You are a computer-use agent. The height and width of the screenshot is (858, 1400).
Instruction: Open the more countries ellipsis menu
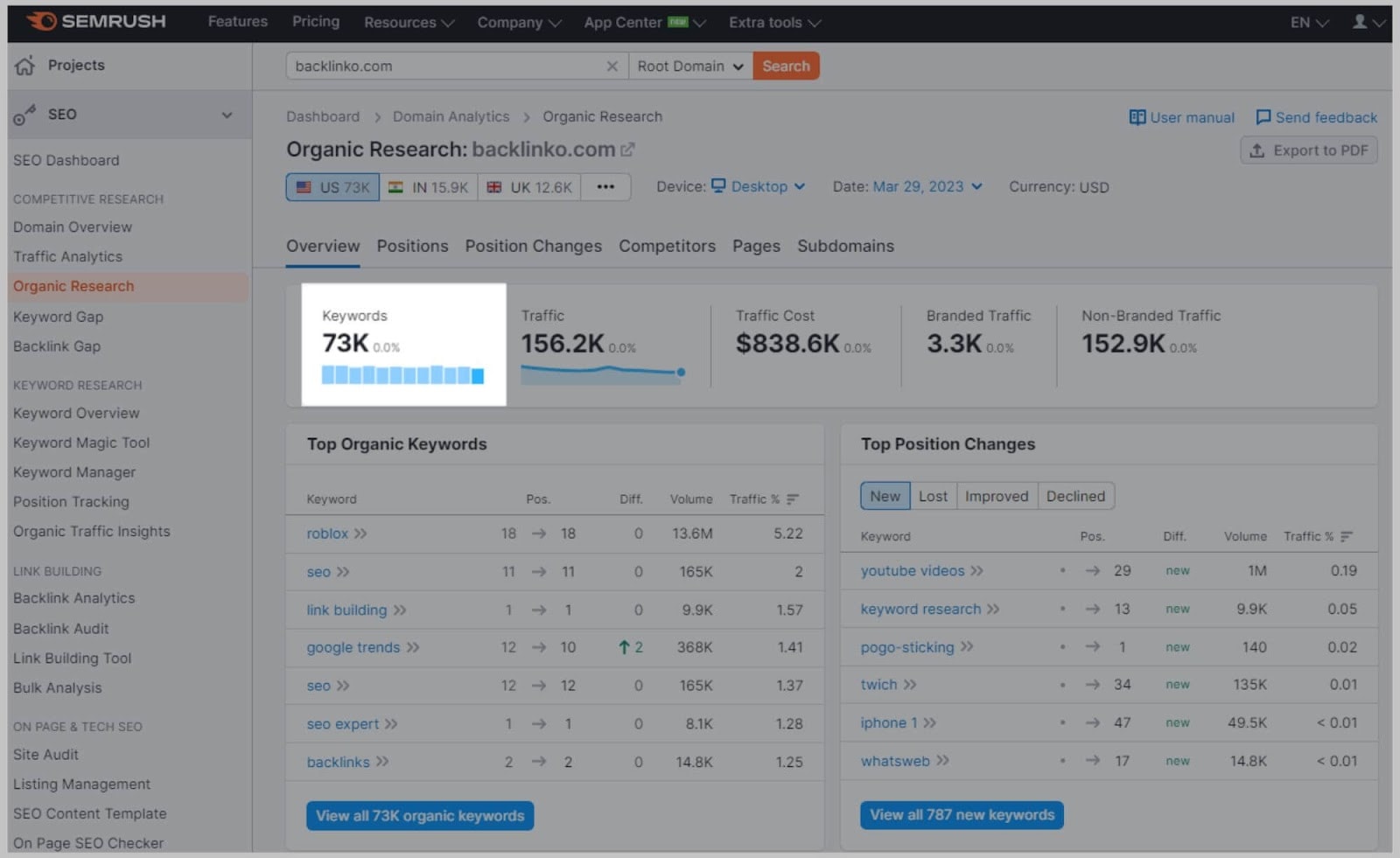605,187
